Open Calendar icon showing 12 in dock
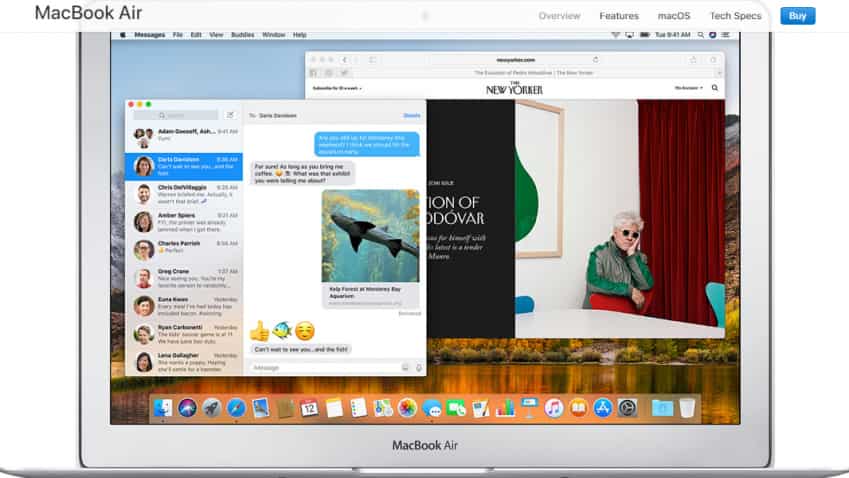Image resolution: width=849 pixels, height=478 pixels. coord(309,408)
